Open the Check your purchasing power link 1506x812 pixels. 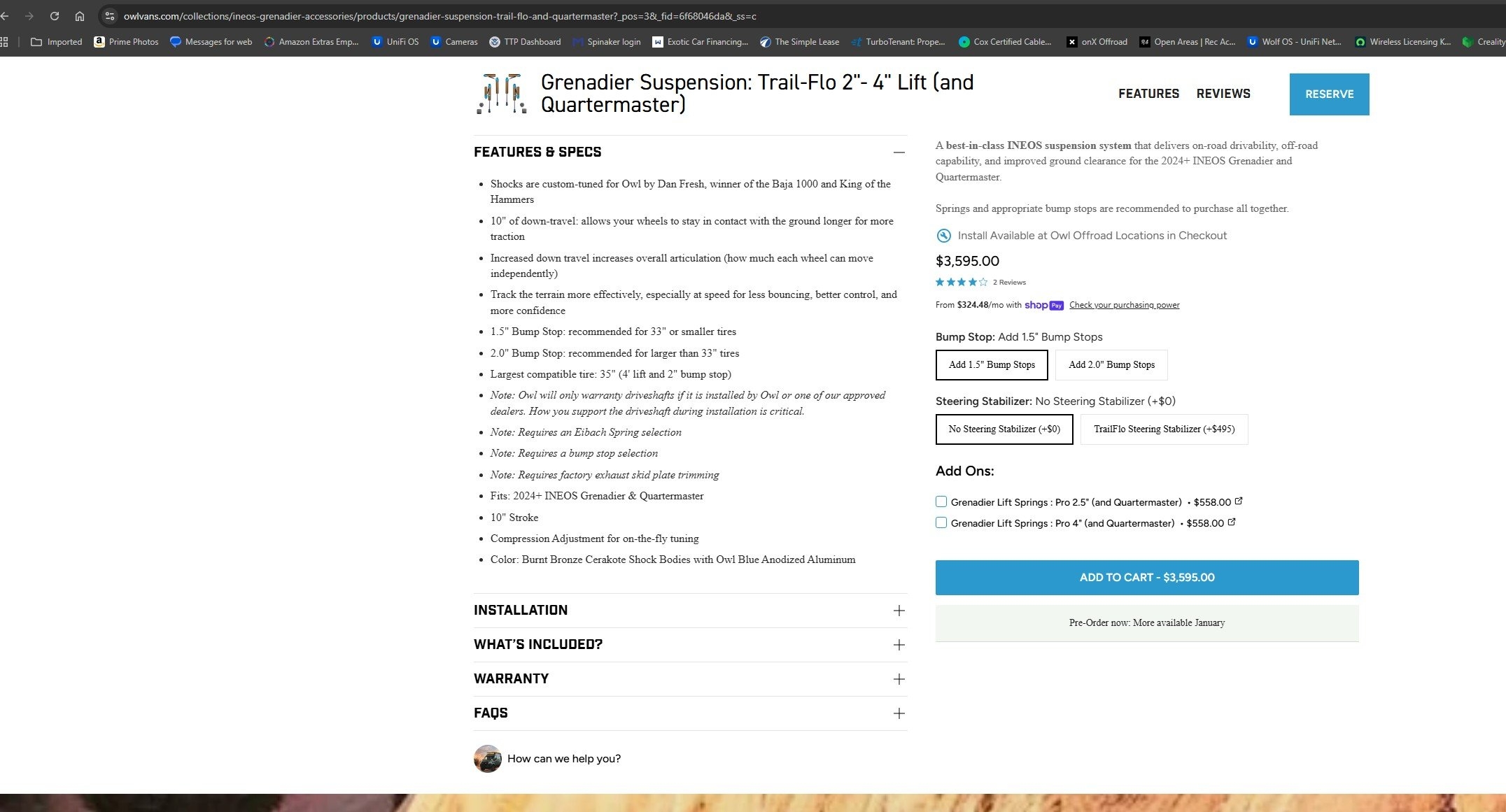[x=1124, y=304]
